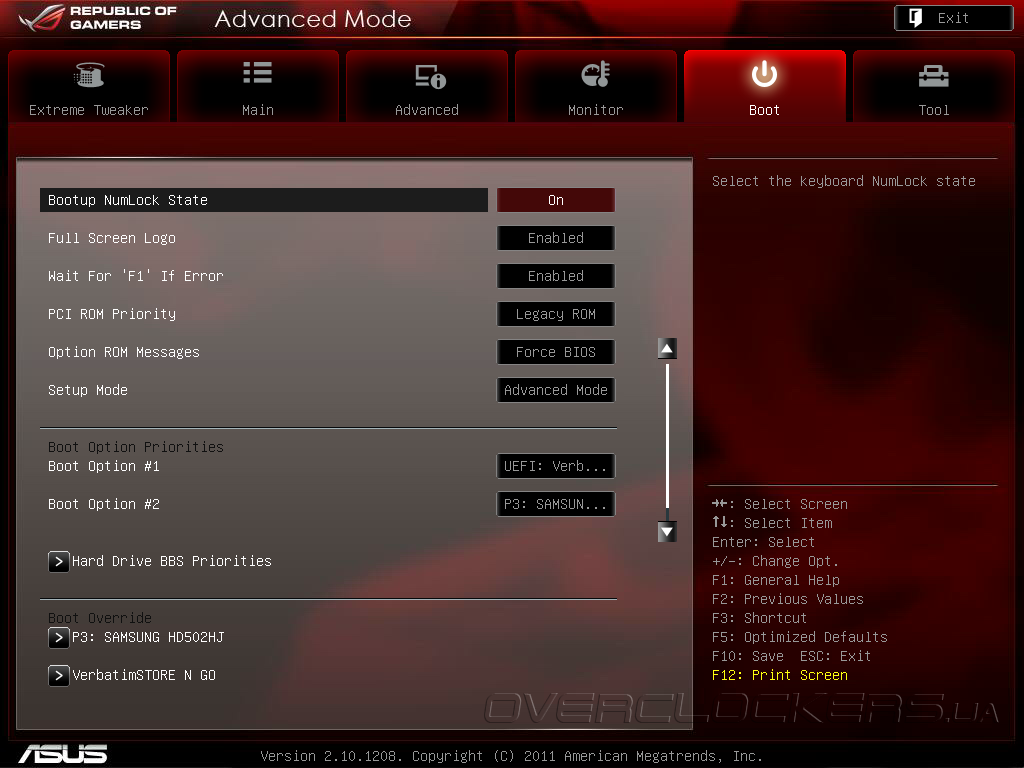Image resolution: width=1024 pixels, height=768 pixels.
Task: Click the Monitor gauge icon
Action: pos(596,74)
